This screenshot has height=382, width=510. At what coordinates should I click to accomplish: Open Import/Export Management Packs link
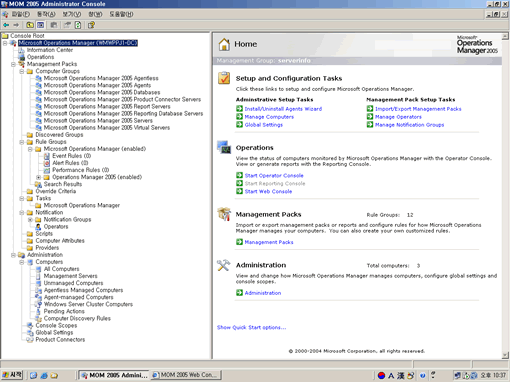[x=418, y=109]
